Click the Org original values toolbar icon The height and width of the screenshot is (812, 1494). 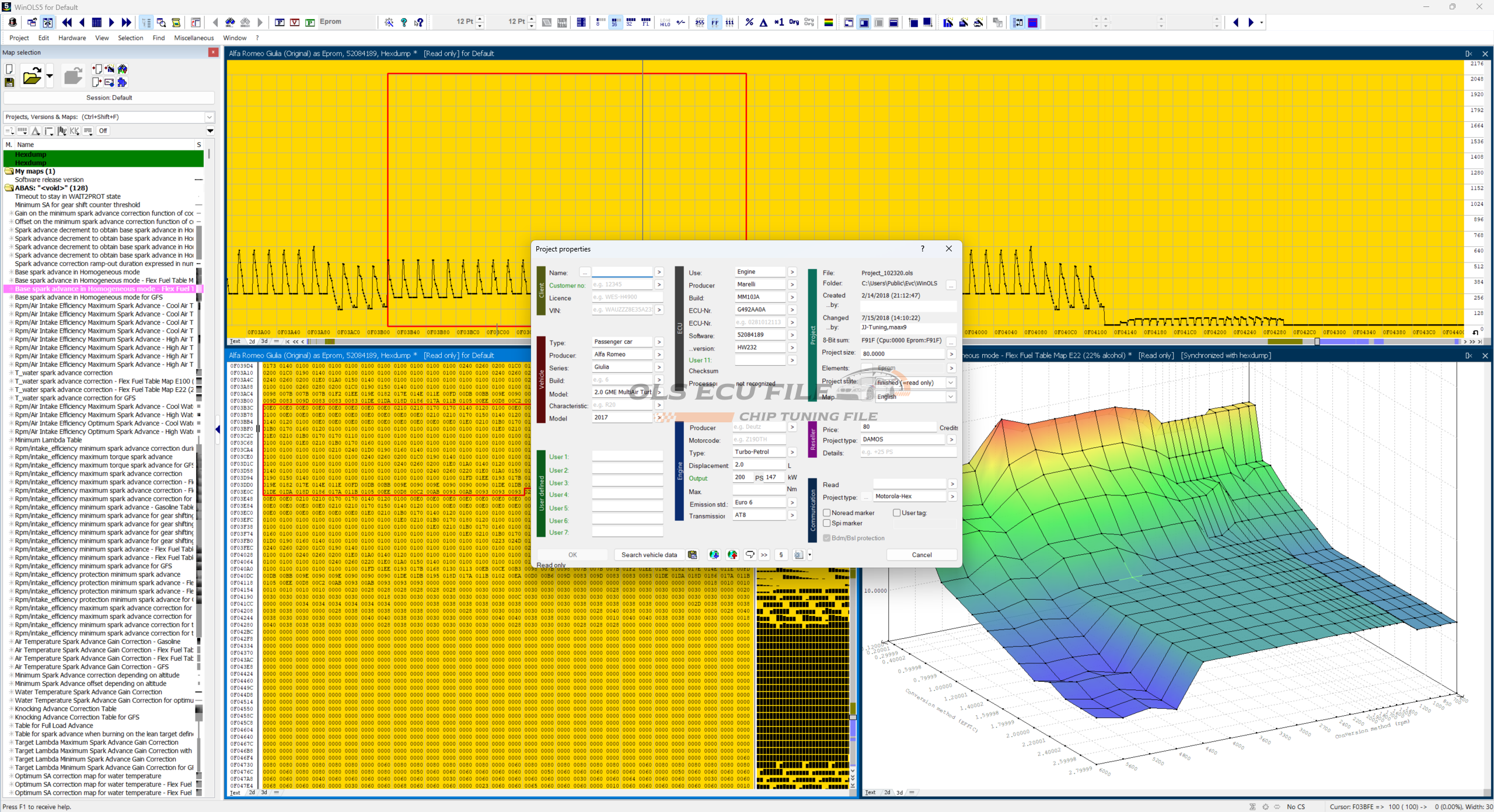point(794,23)
